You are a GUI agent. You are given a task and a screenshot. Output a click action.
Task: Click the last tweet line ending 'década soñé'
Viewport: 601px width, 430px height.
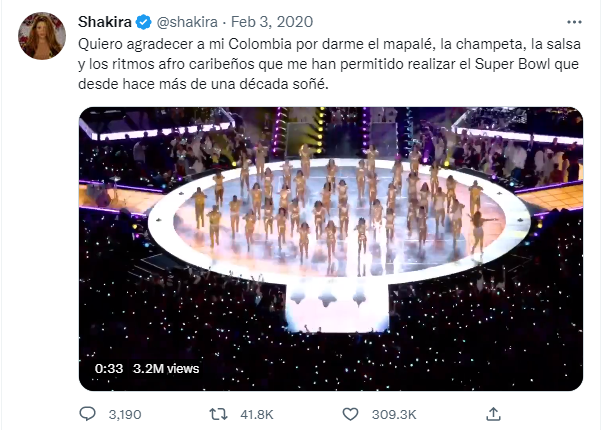pyautogui.click(x=204, y=84)
